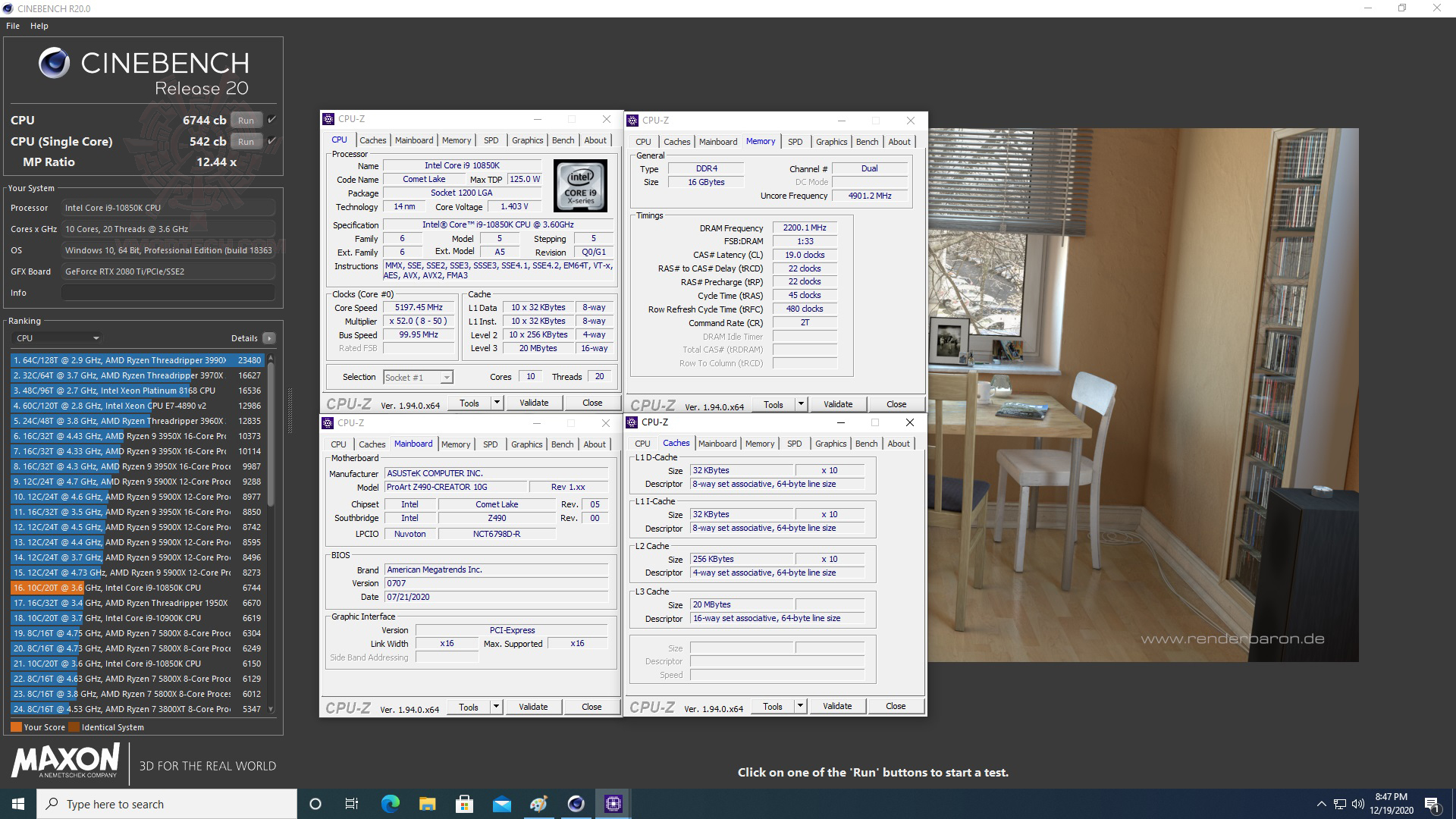The height and width of the screenshot is (819, 1456).
Task: Click CPU-Z title icon in Mainboard window
Action: pos(328,423)
